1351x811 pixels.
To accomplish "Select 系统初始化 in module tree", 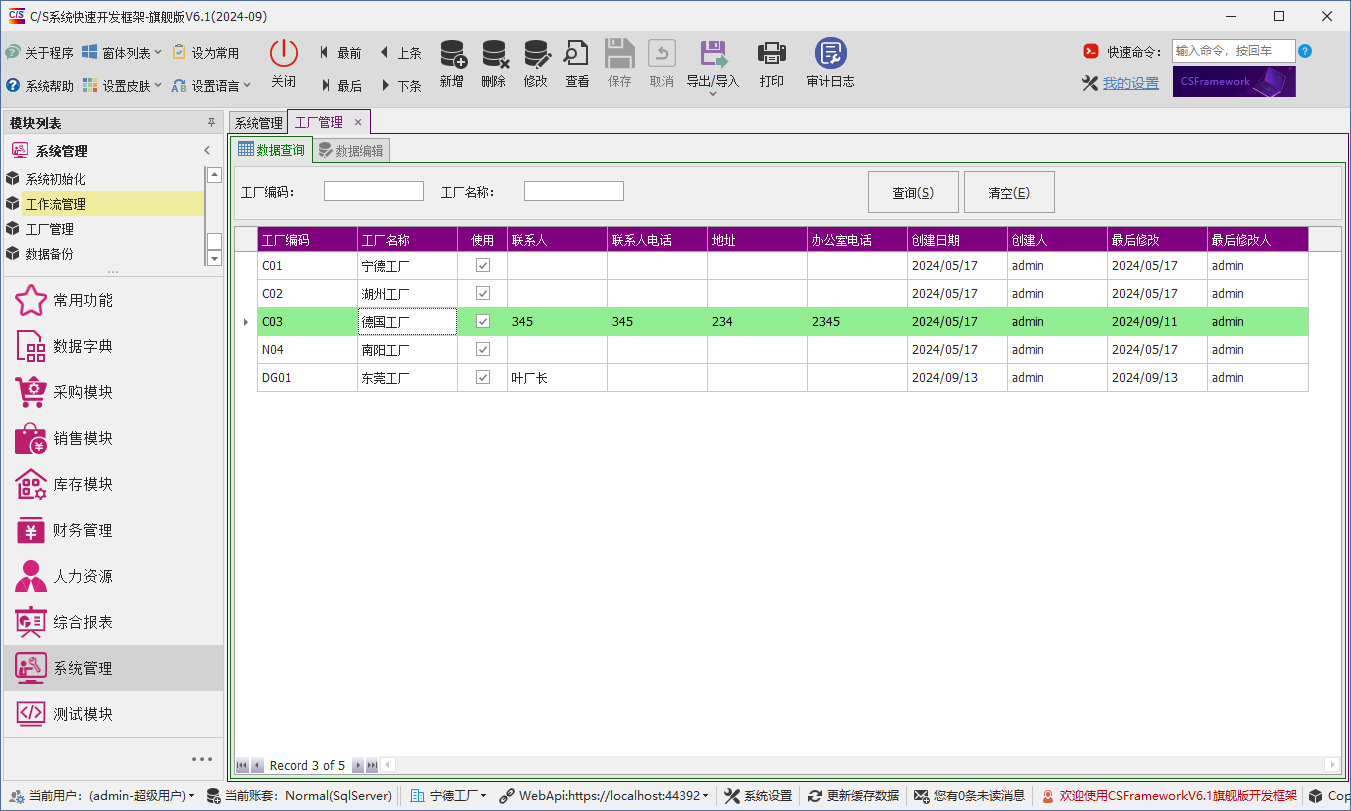I will coord(104,179).
